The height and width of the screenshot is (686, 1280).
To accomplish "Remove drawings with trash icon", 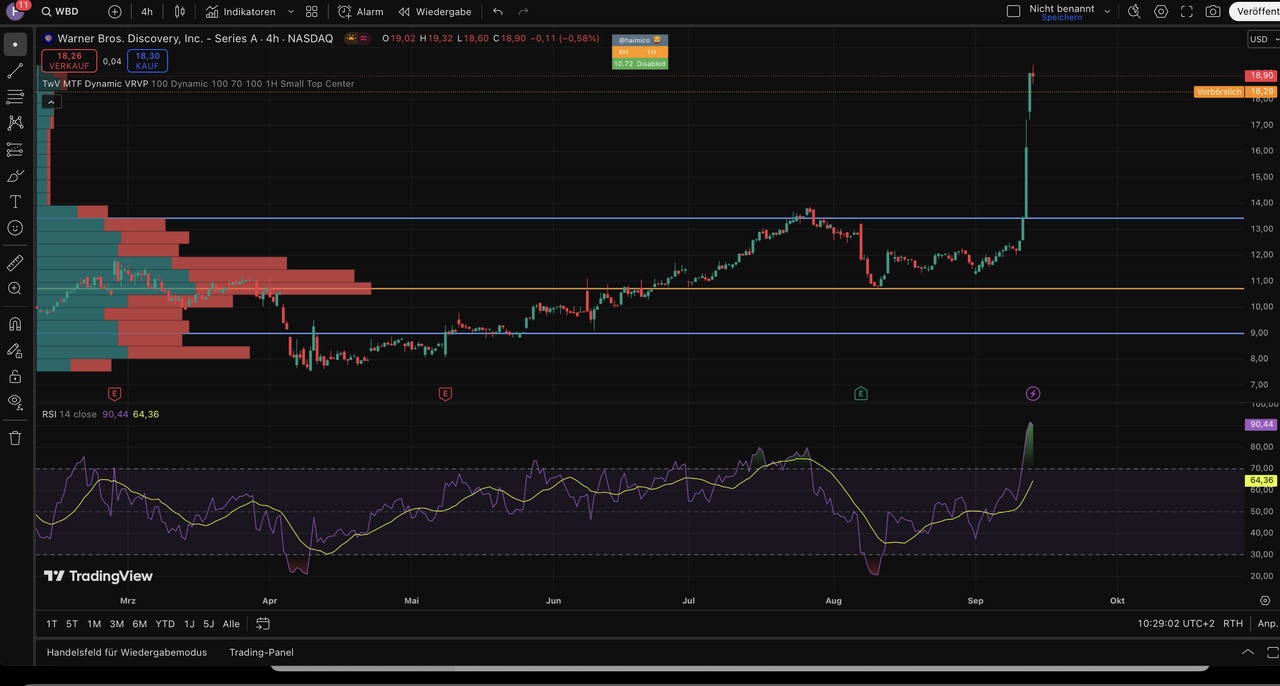I will (x=15, y=438).
